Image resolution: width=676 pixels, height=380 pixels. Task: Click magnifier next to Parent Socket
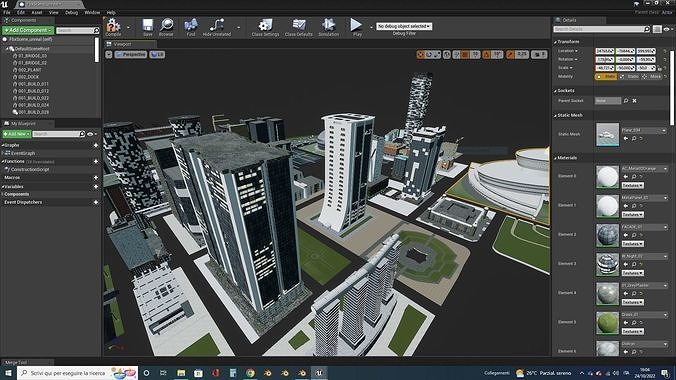626,100
